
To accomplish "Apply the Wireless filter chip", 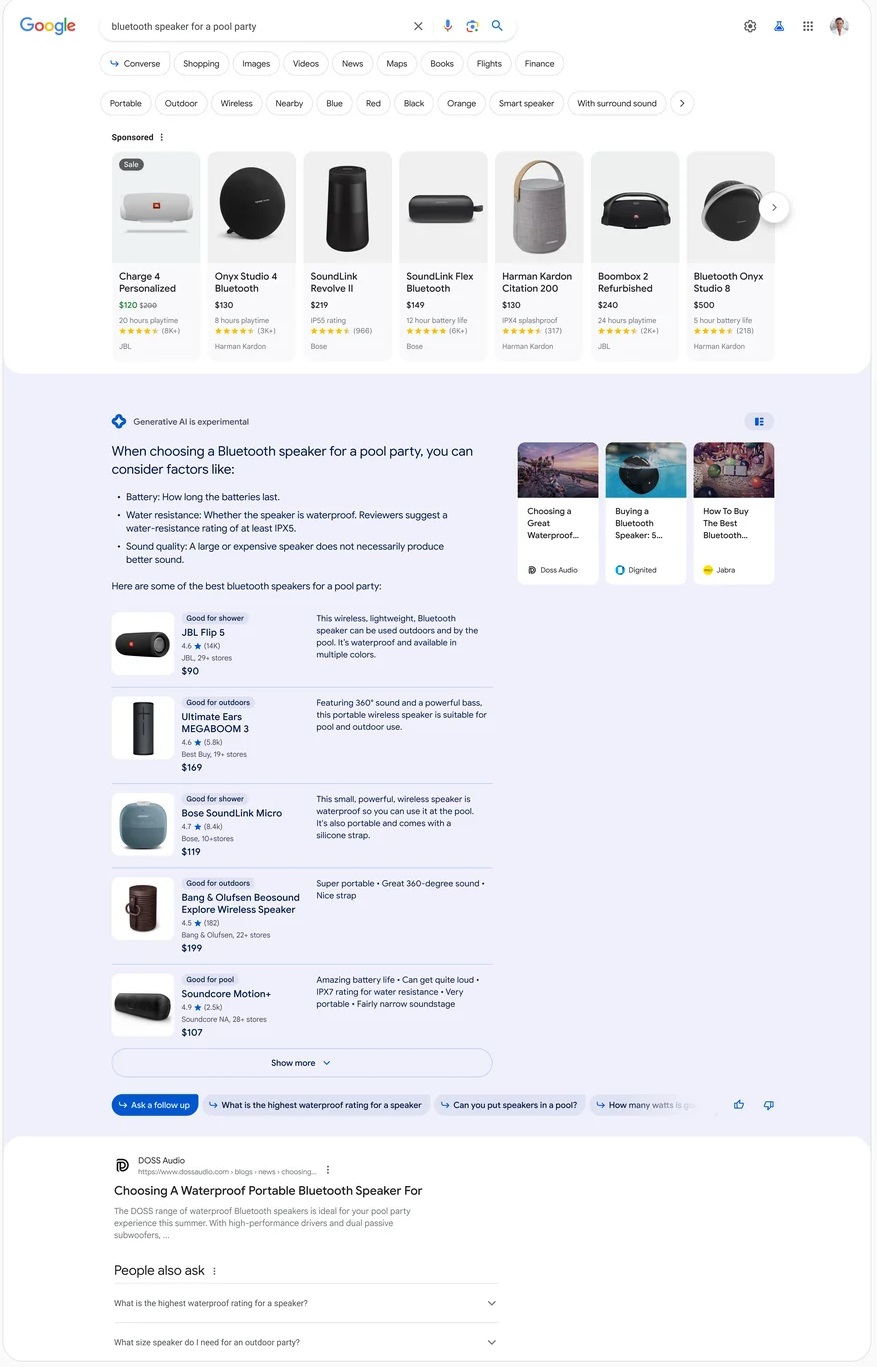I will point(237,103).
